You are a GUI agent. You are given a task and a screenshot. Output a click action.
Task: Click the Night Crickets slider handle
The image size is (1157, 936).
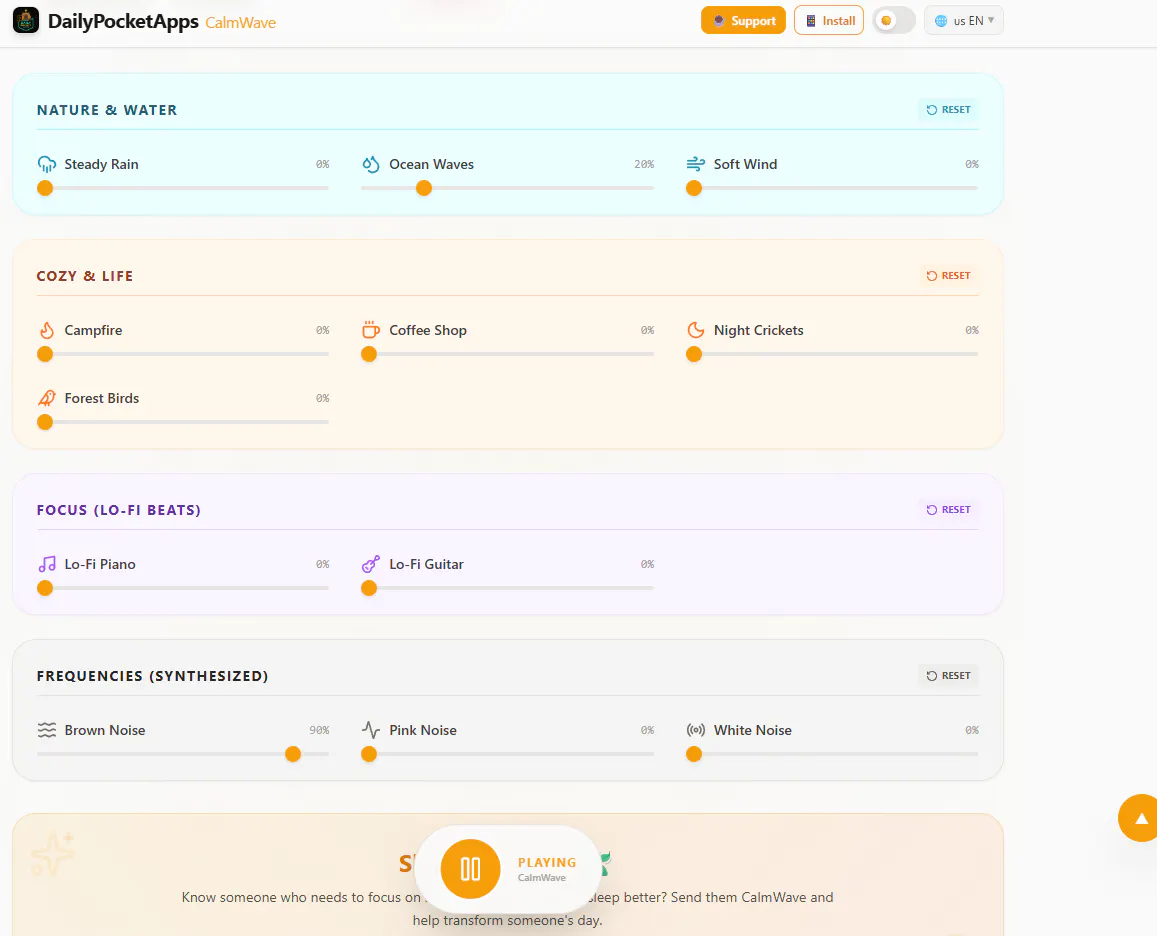pos(694,354)
